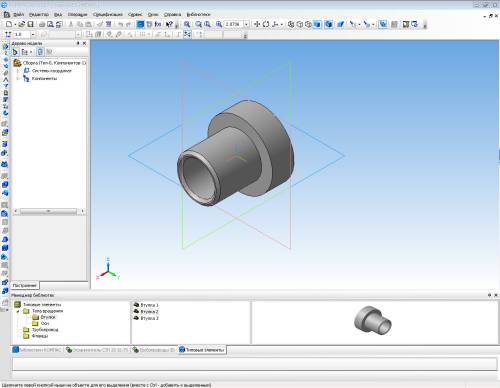Open the Спецификация menu

point(107,14)
